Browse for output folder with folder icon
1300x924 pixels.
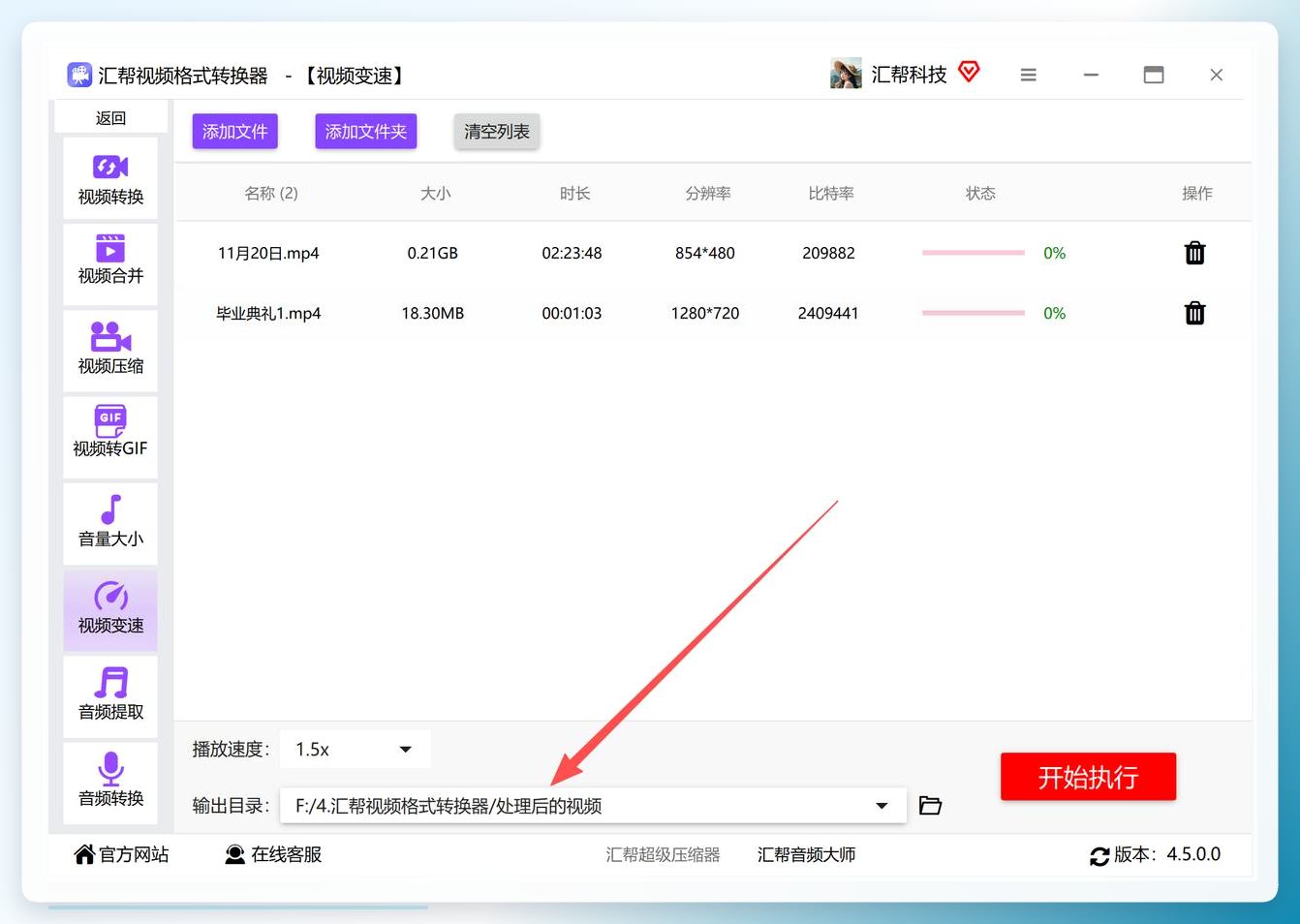(930, 806)
